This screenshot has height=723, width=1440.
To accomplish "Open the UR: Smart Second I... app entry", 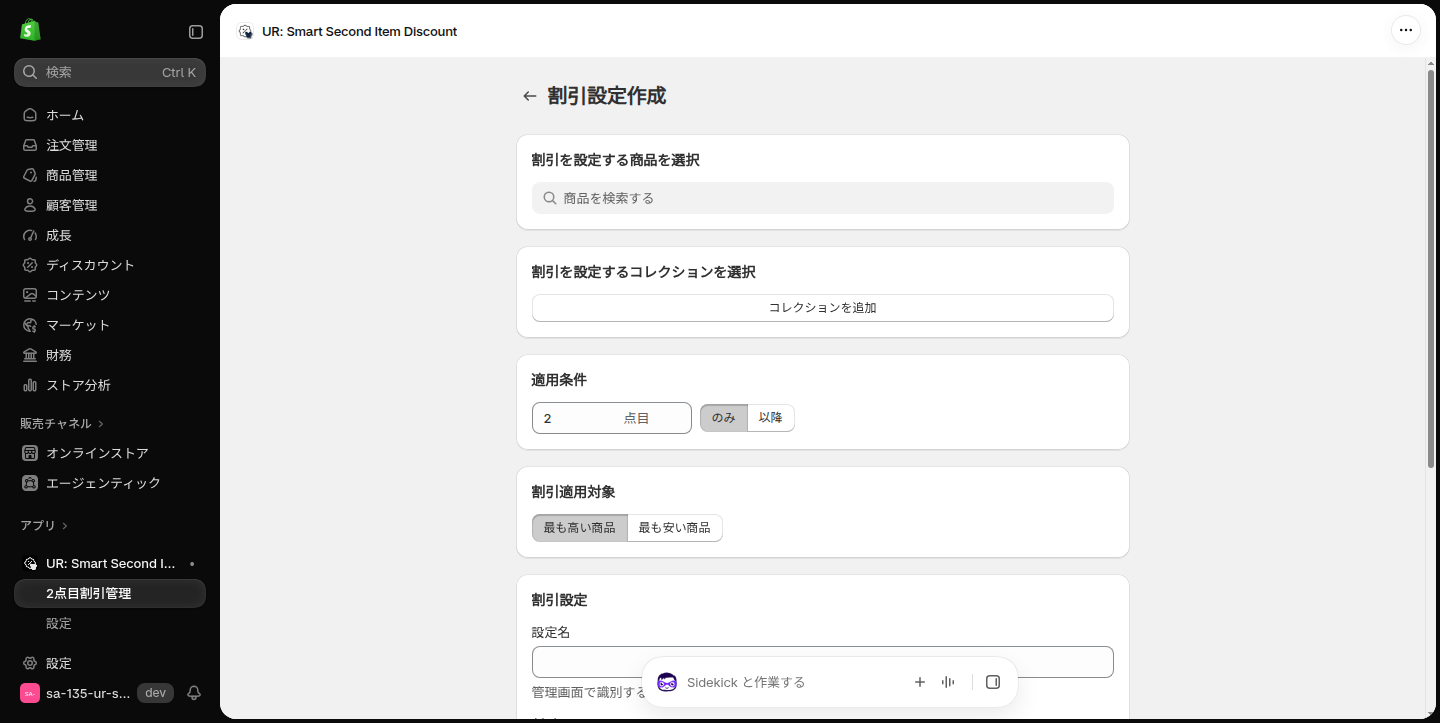I will [110, 563].
